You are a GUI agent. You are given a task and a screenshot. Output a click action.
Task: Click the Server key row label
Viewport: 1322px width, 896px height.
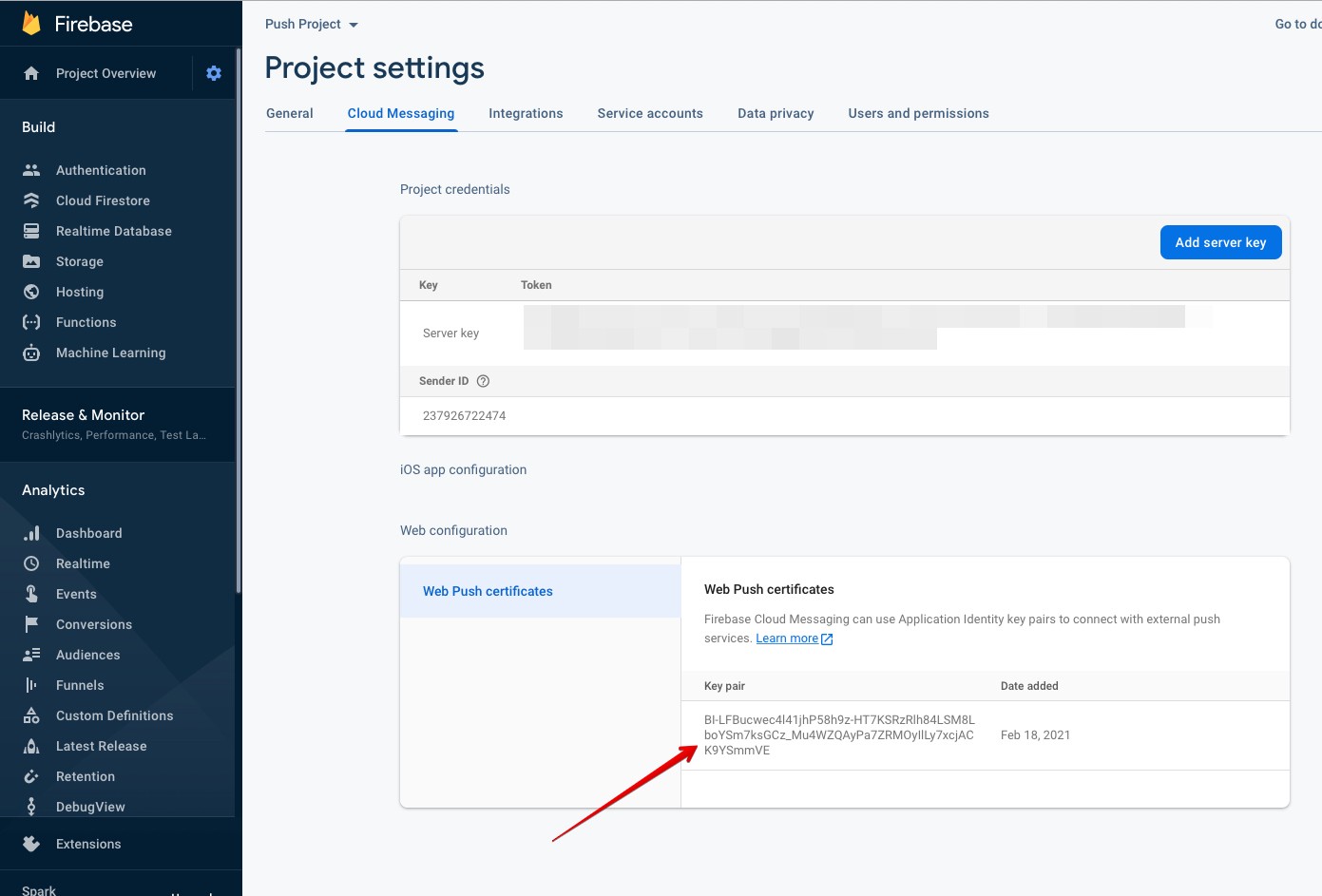point(450,334)
